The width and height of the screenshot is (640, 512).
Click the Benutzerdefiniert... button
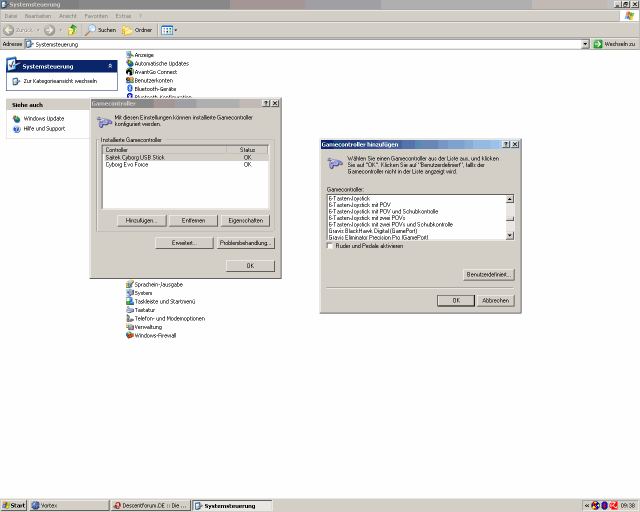coord(489,274)
